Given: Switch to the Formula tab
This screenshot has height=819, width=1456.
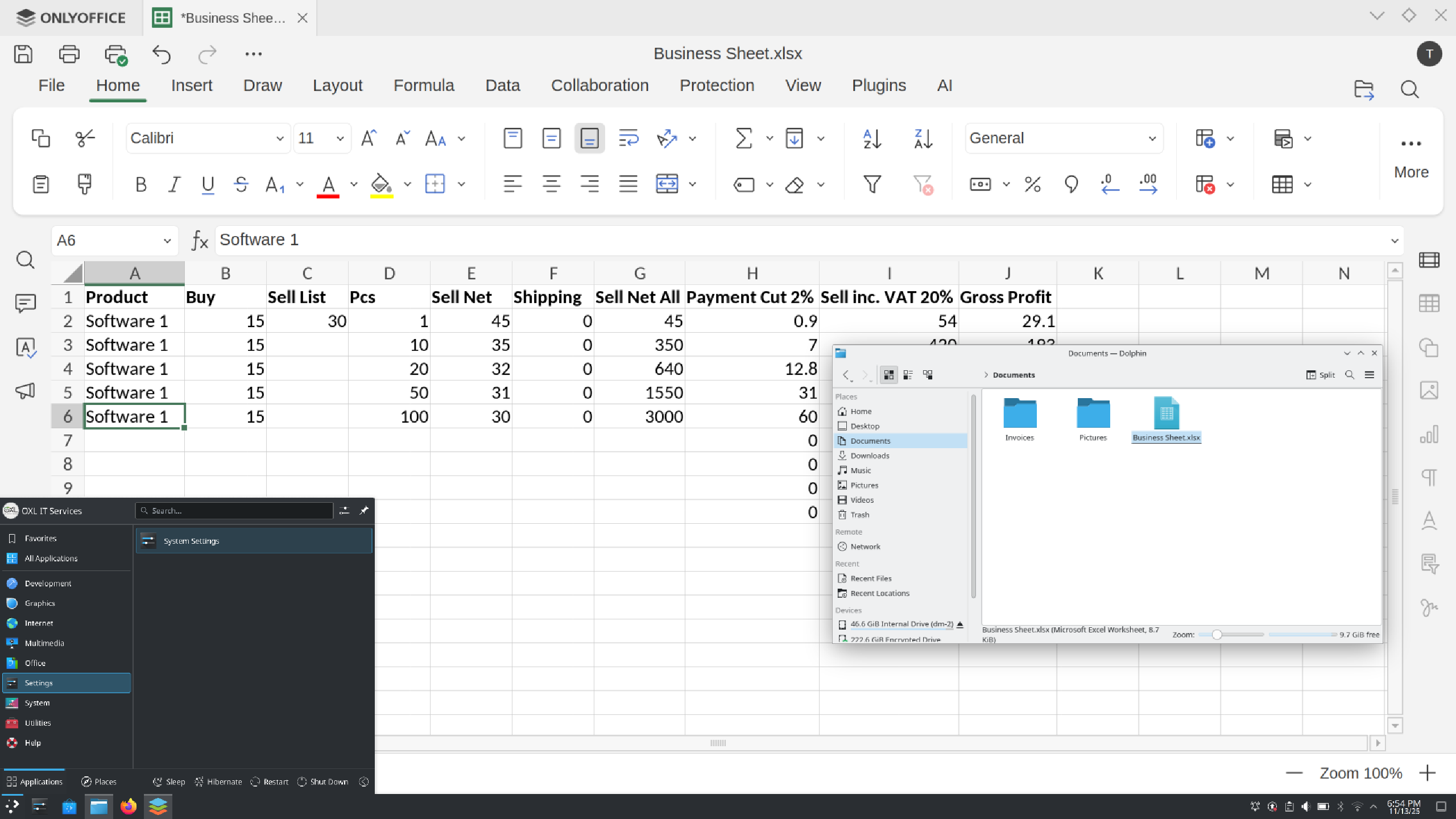Looking at the screenshot, I should tap(424, 85).
